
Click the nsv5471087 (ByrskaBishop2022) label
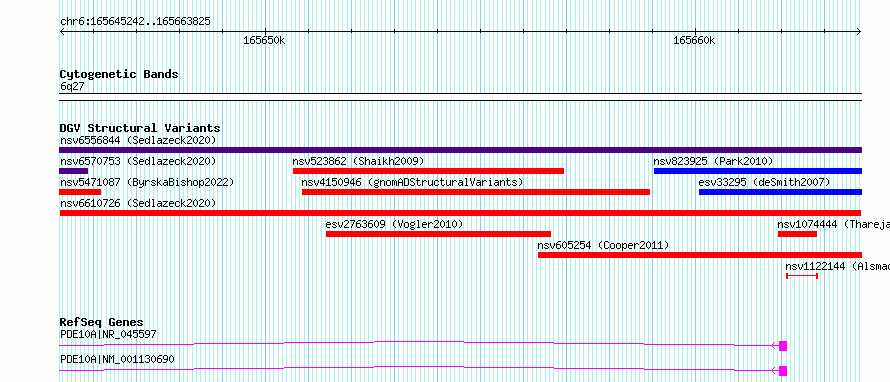click(147, 182)
